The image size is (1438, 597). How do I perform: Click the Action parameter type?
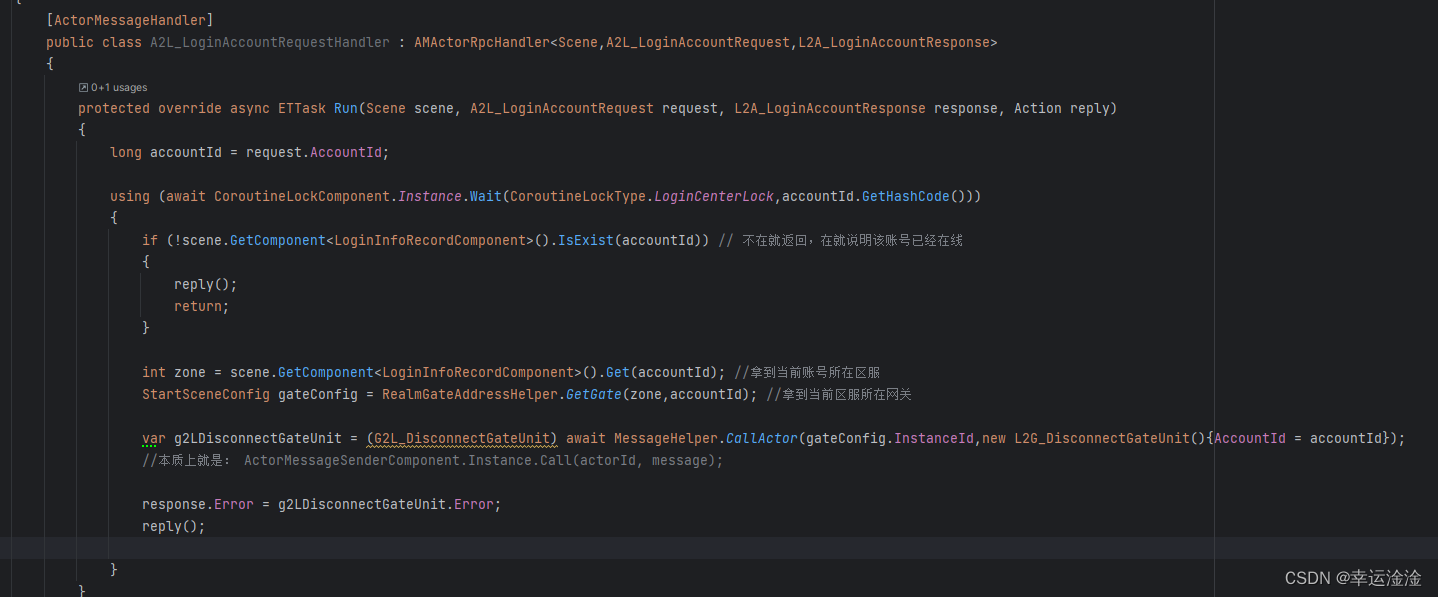click(1038, 108)
